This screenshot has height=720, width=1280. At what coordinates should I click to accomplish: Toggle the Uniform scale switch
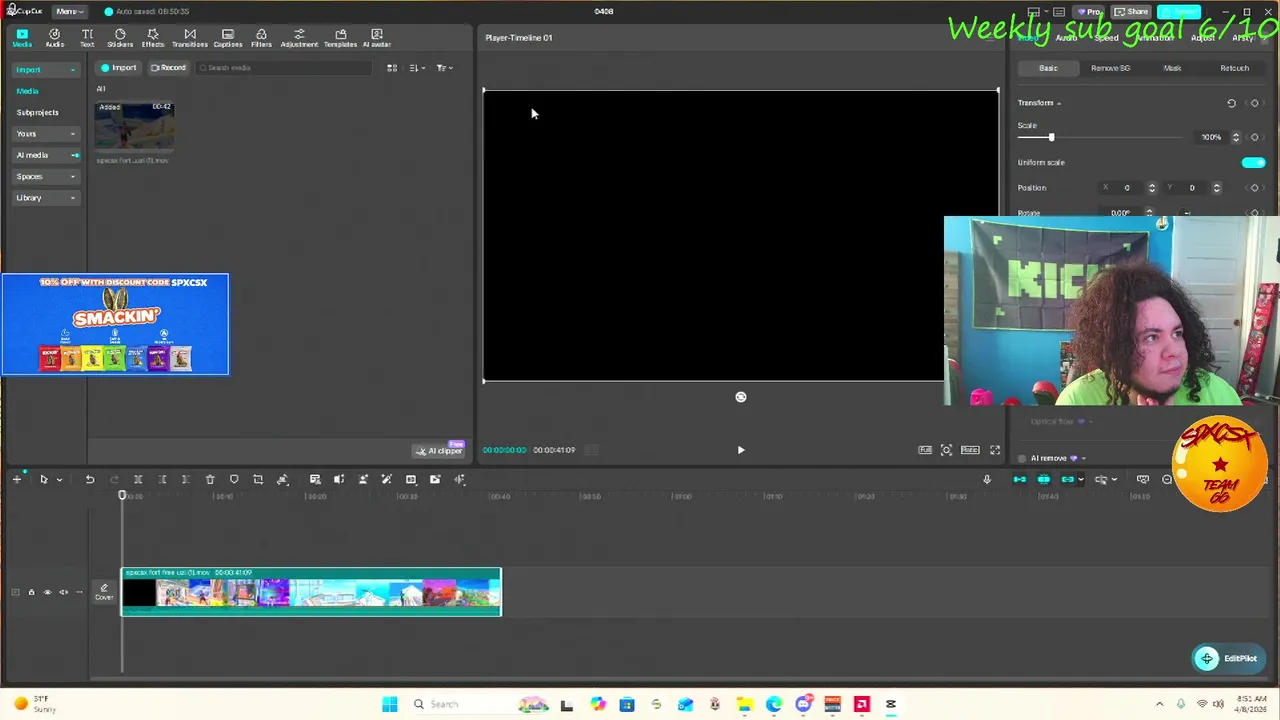1253,162
